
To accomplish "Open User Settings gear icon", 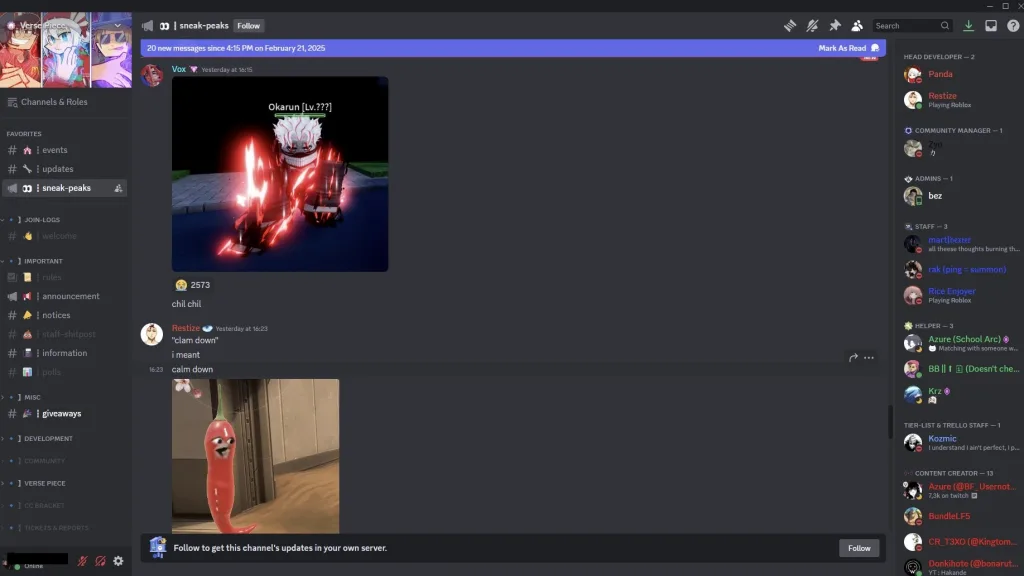I will click(118, 561).
